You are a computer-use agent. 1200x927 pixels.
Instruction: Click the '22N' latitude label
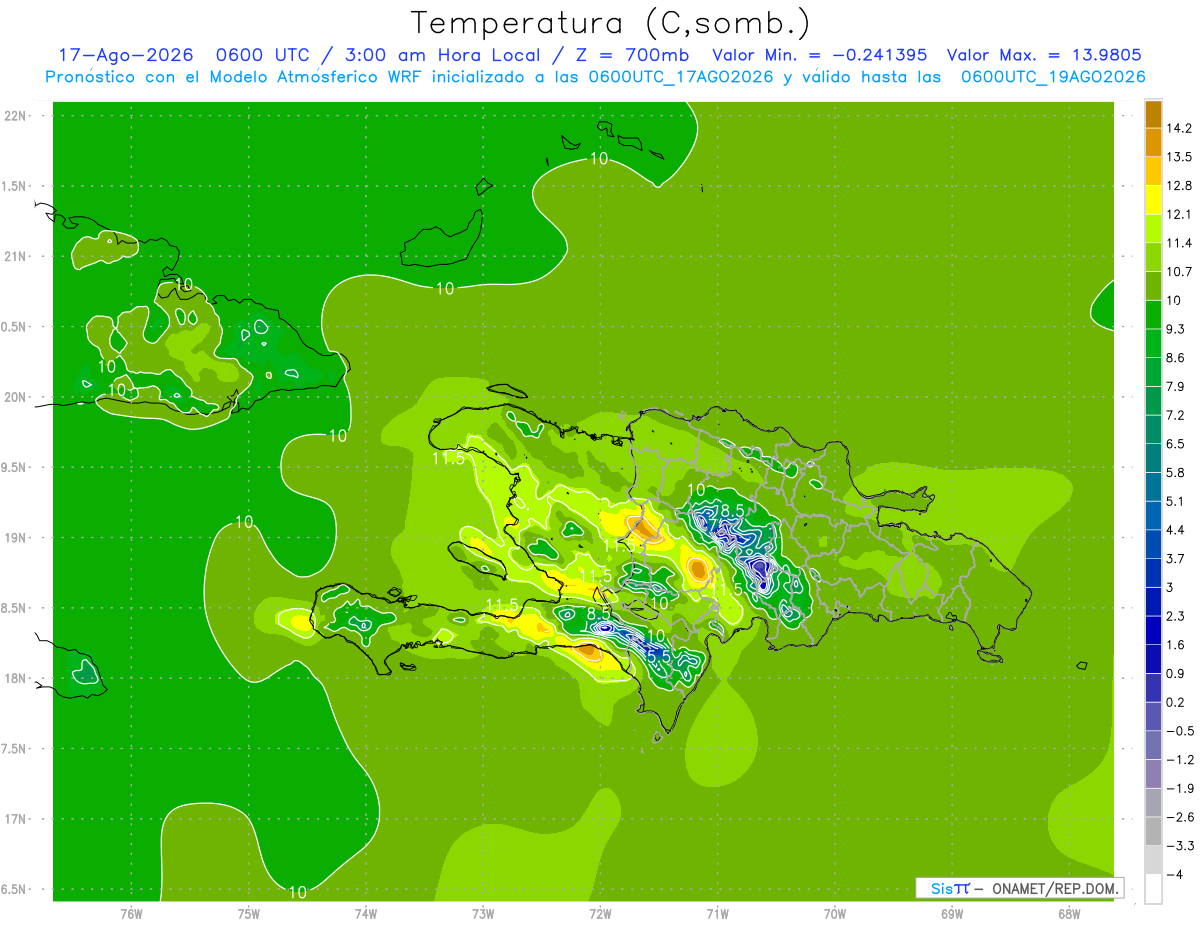pyautogui.click(x=15, y=116)
